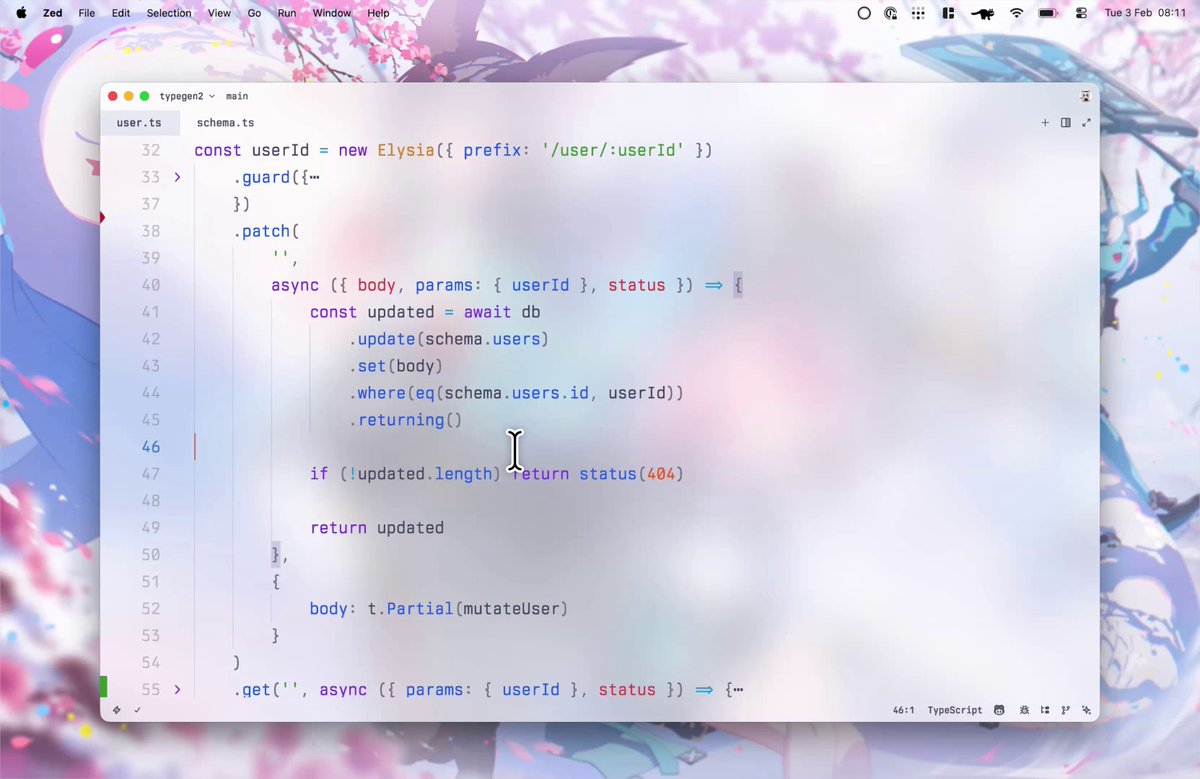Switch to the user.ts tab
The height and width of the screenshot is (779, 1200).
pyautogui.click(x=139, y=123)
